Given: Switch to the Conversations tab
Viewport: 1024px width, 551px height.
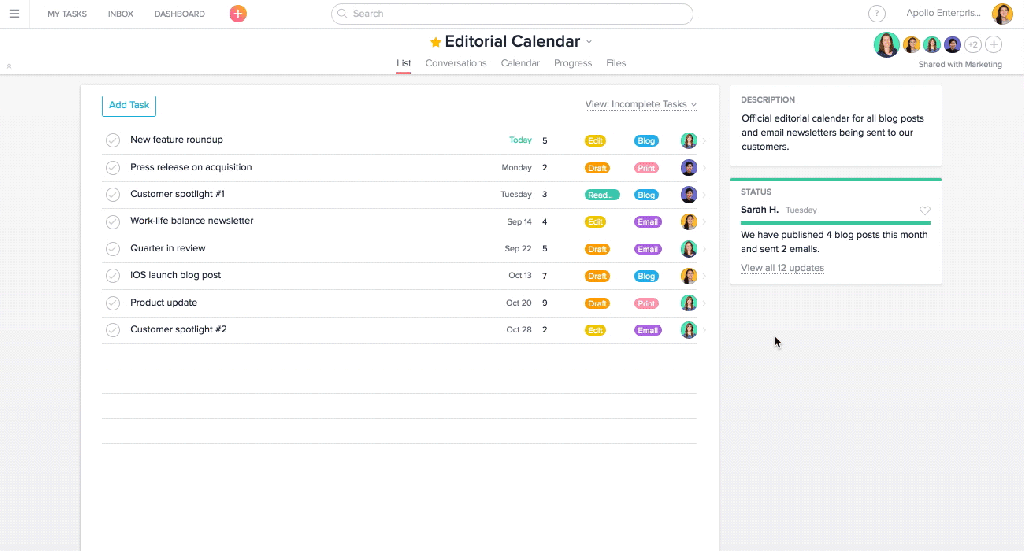Looking at the screenshot, I should 455,63.
